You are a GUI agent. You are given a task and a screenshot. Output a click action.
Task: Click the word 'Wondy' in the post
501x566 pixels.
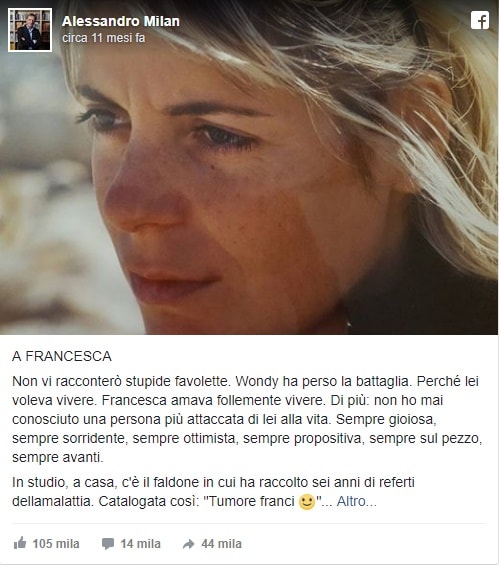(x=257, y=382)
